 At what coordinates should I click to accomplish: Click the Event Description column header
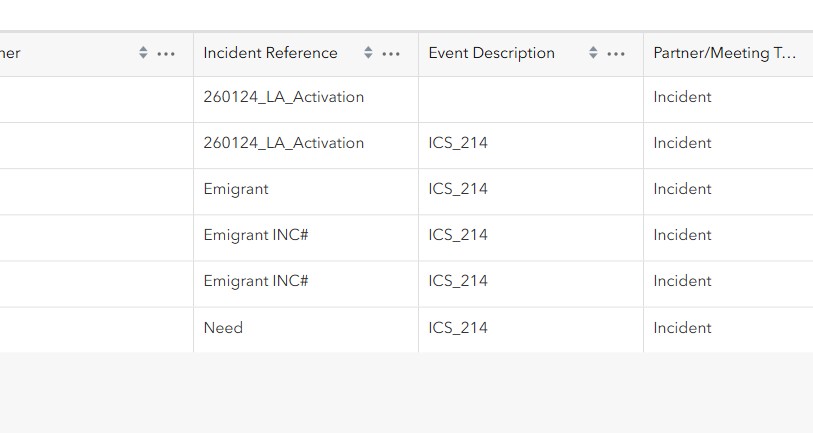[x=492, y=53]
